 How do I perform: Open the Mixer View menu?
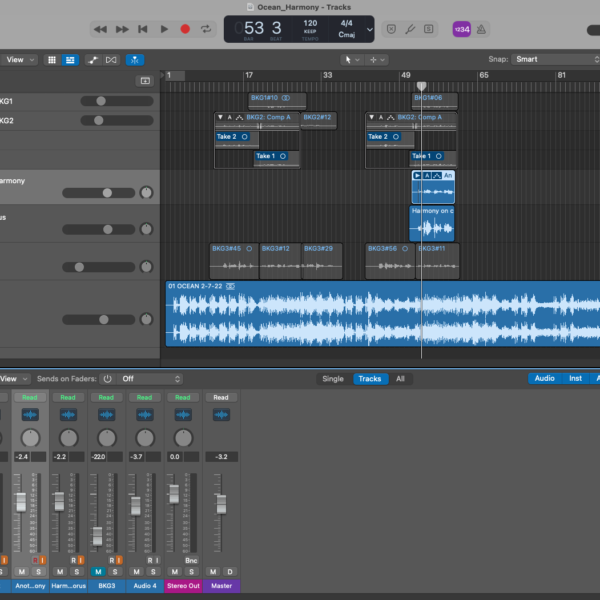tap(14, 379)
